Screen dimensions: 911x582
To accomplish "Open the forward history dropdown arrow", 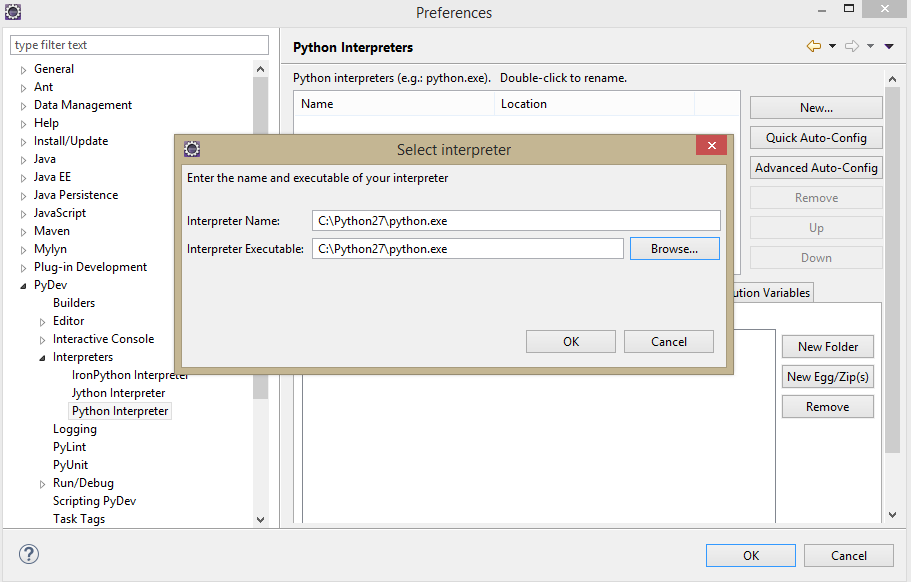I will pyautogui.click(x=870, y=46).
